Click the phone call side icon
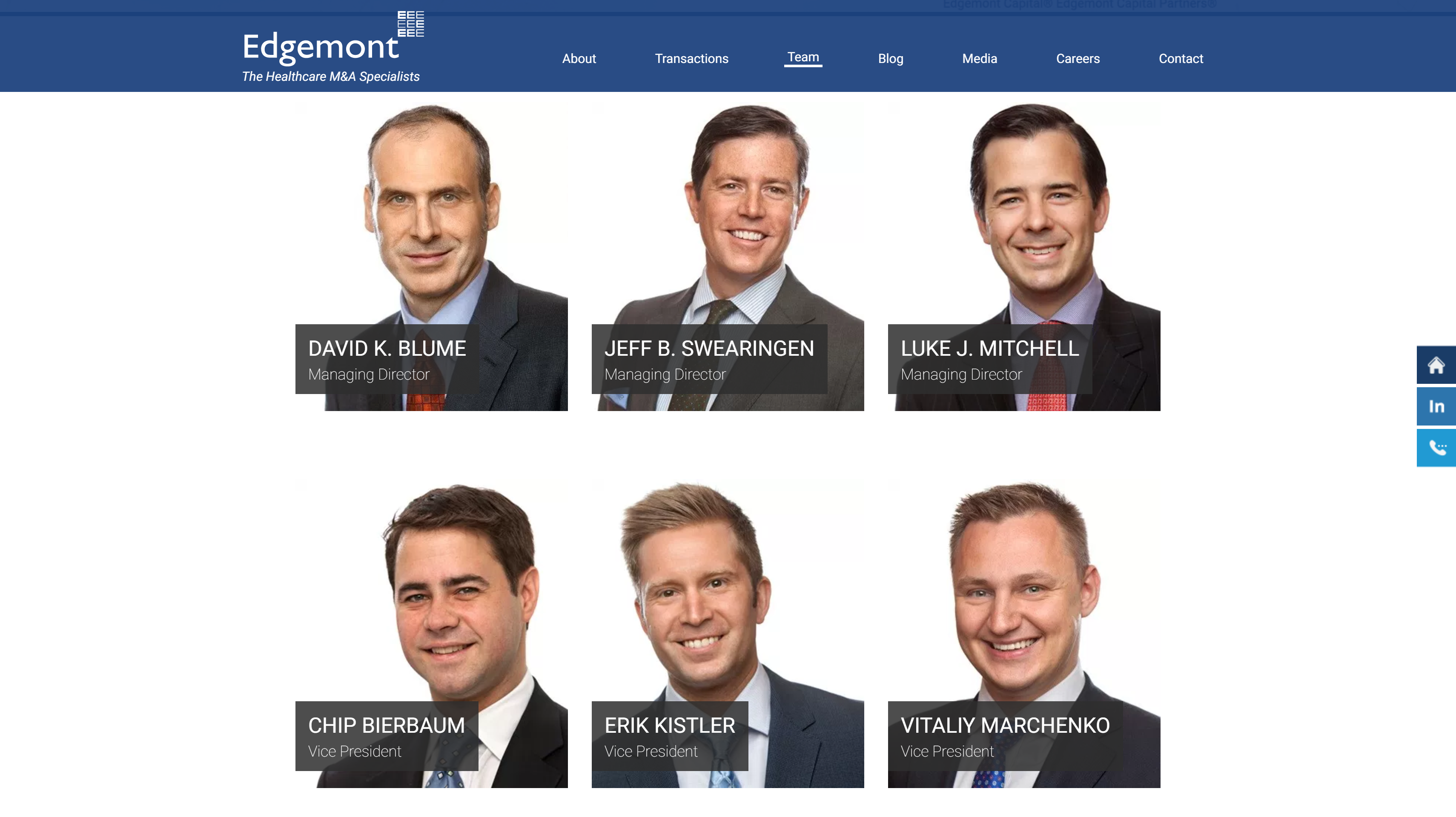The width and height of the screenshot is (1456, 817). 1436,448
